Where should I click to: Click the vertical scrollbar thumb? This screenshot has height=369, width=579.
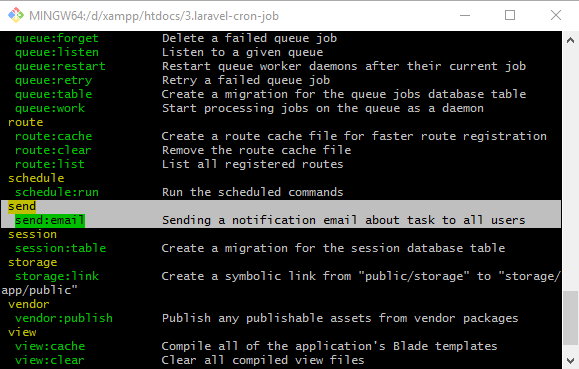[x=571, y=318]
